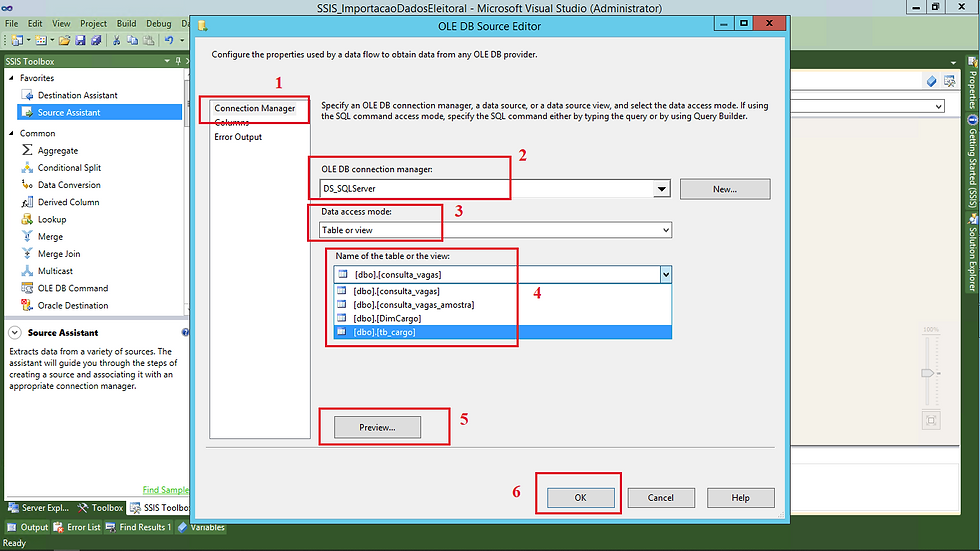
Task: Click the Cancel button
Action: pos(661,498)
